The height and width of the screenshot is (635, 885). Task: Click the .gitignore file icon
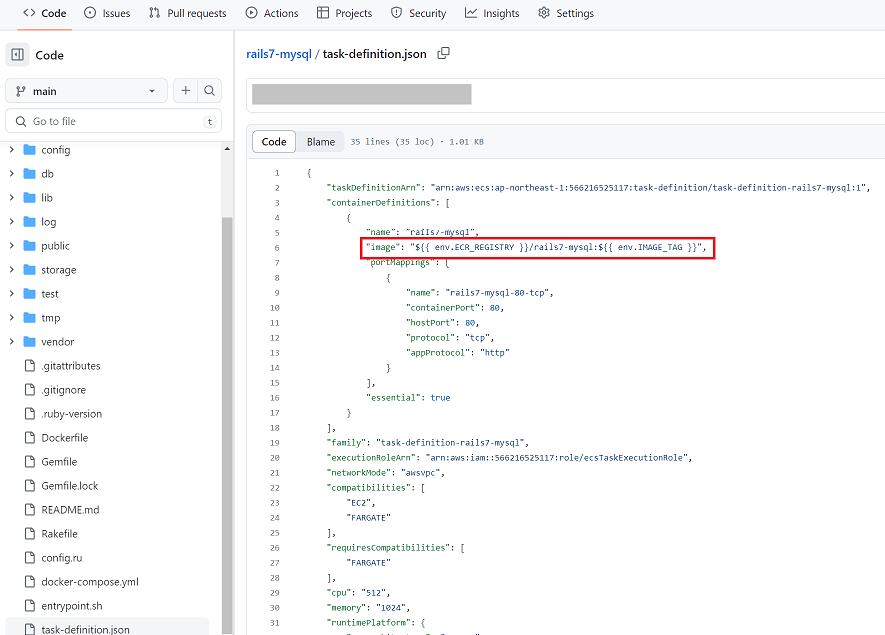click(x=30, y=390)
